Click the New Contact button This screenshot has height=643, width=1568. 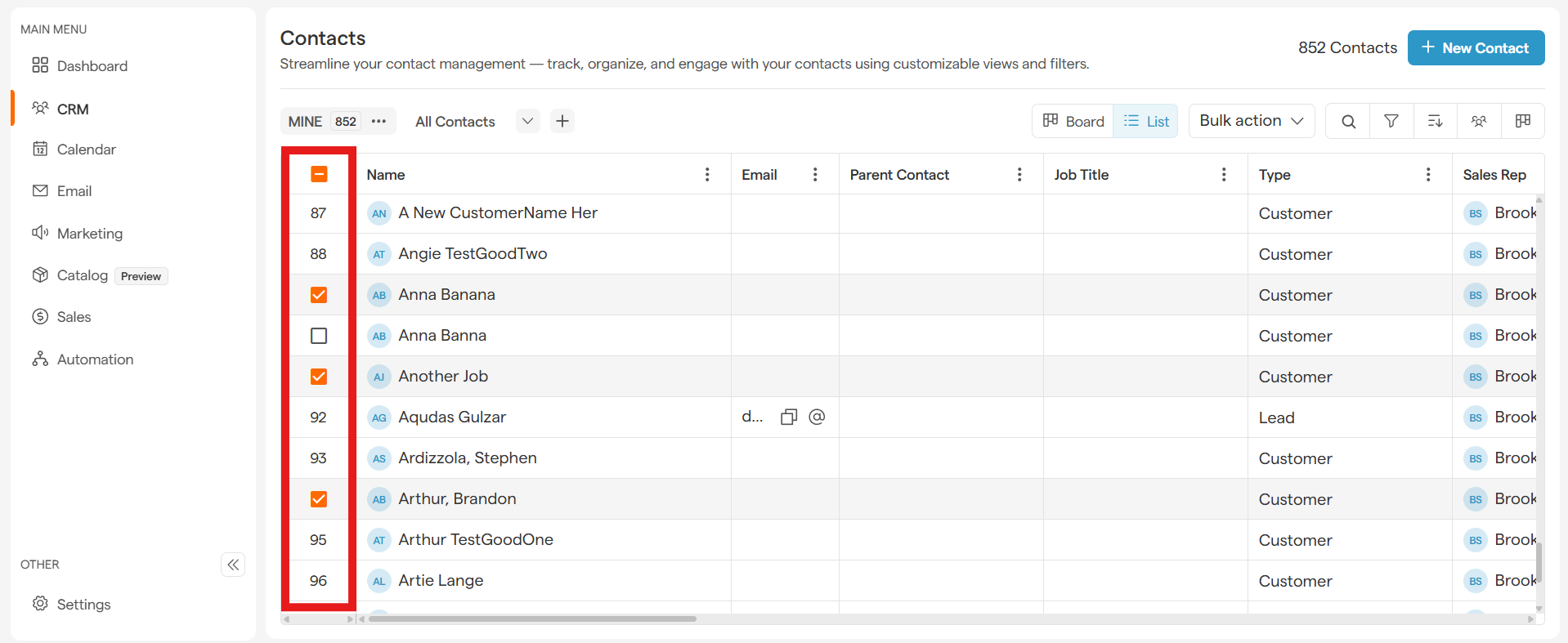coord(1476,48)
